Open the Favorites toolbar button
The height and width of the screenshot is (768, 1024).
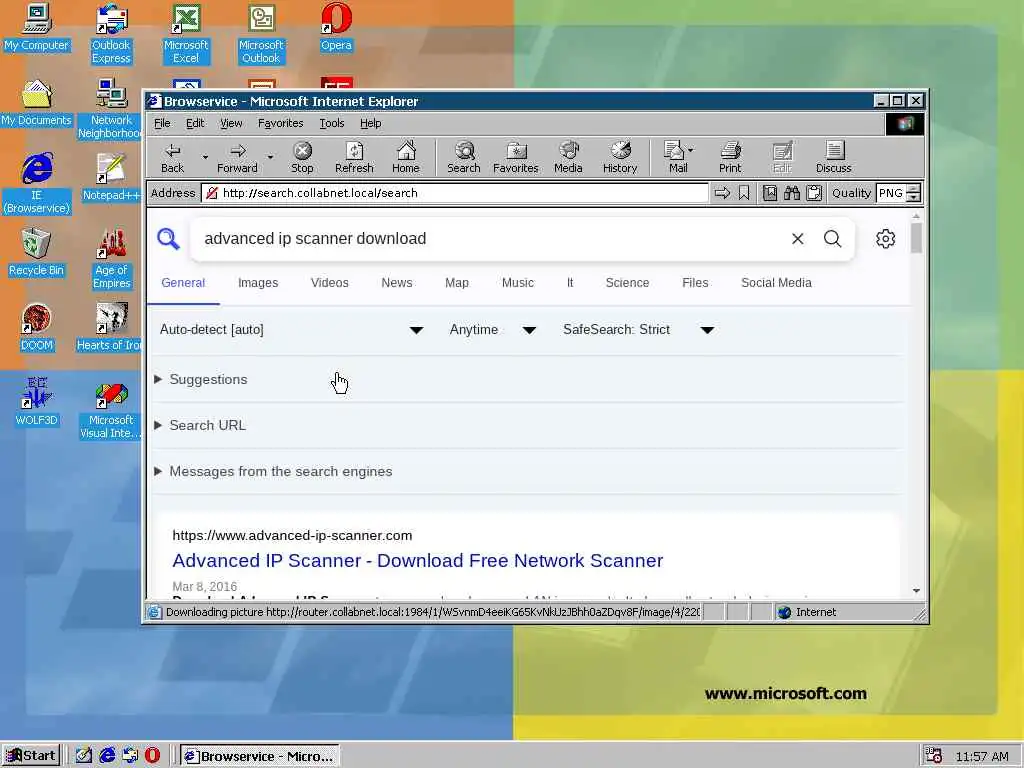(515, 158)
